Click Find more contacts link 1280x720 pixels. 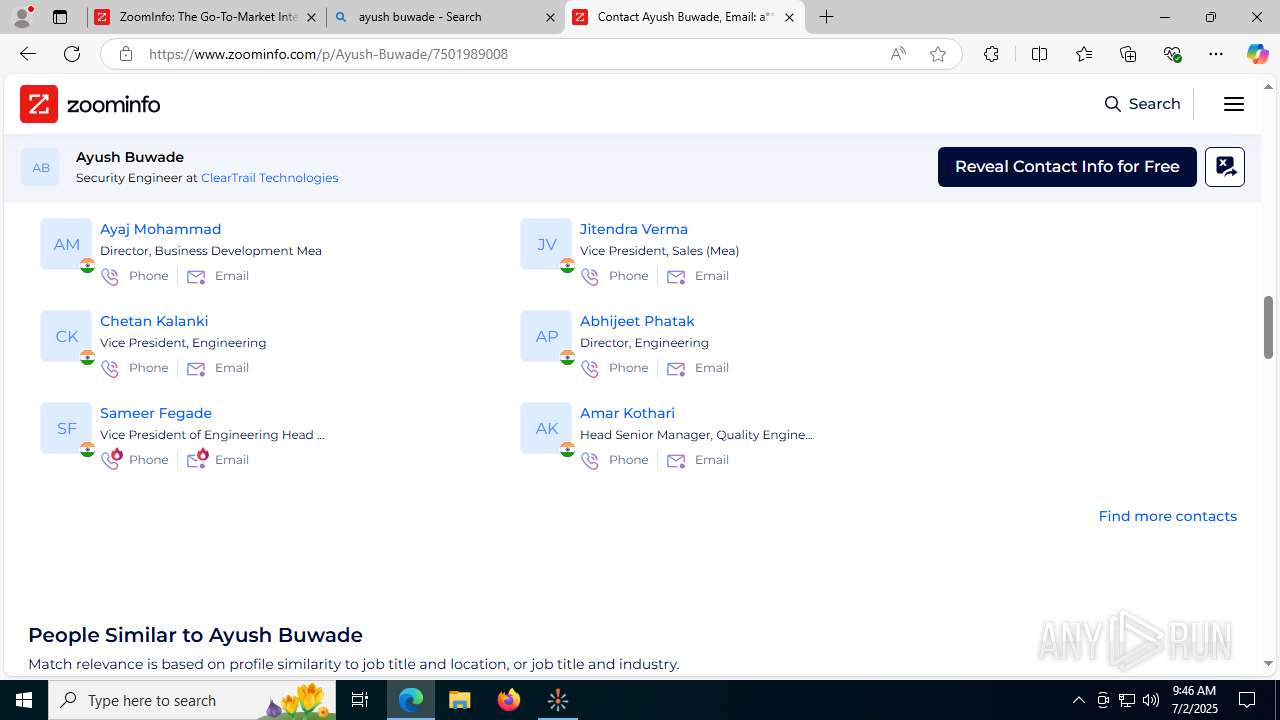point(1167,516)
